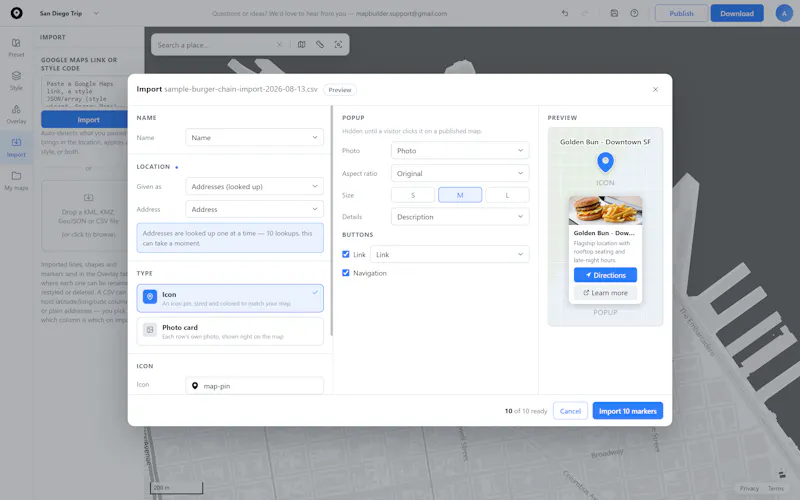The height and width of the screenshot is (500, 800).
Task: Select the Icon marker type
Action: [x=230, y=298]
